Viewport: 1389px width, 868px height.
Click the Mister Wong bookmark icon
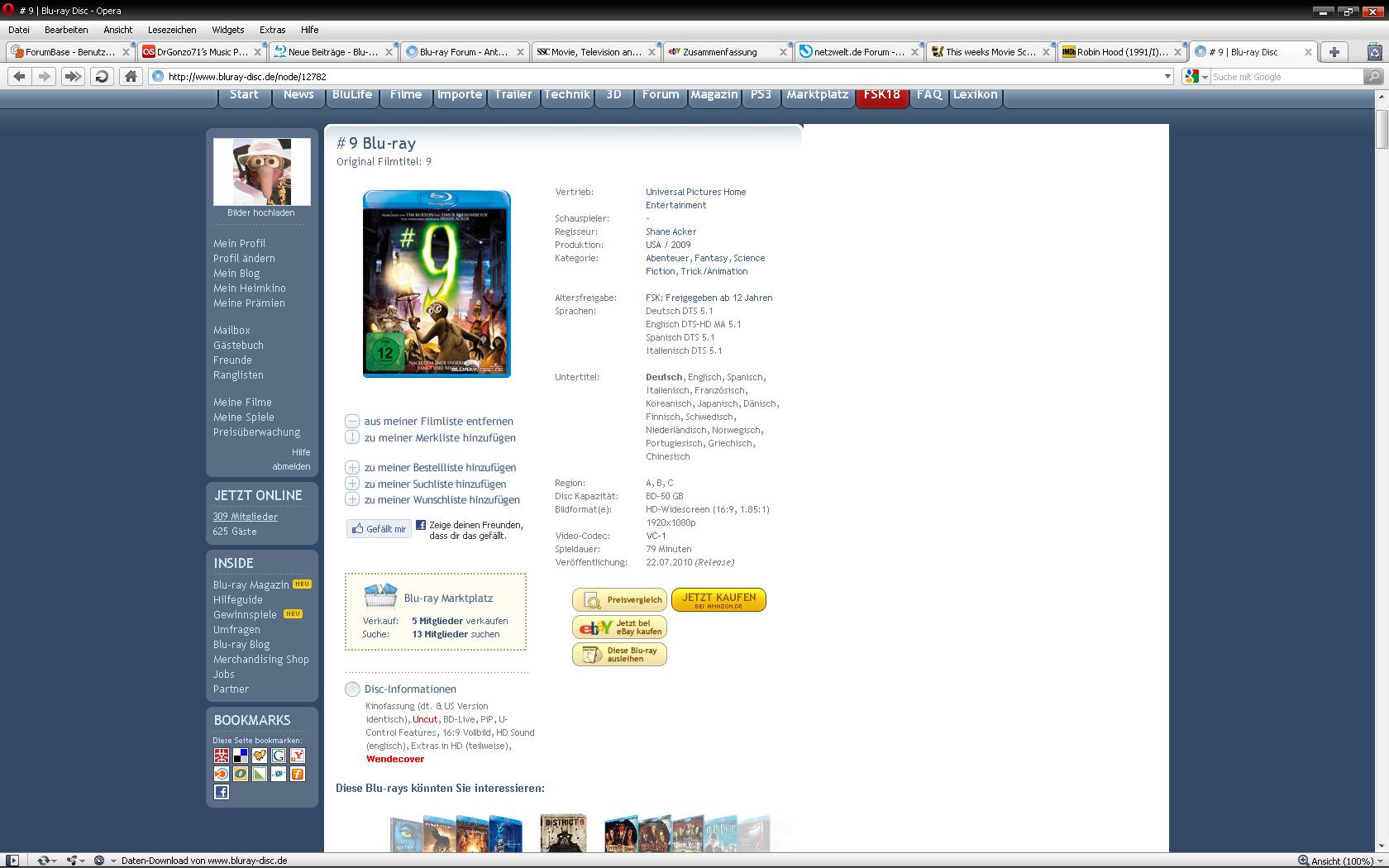coord(222,756)
